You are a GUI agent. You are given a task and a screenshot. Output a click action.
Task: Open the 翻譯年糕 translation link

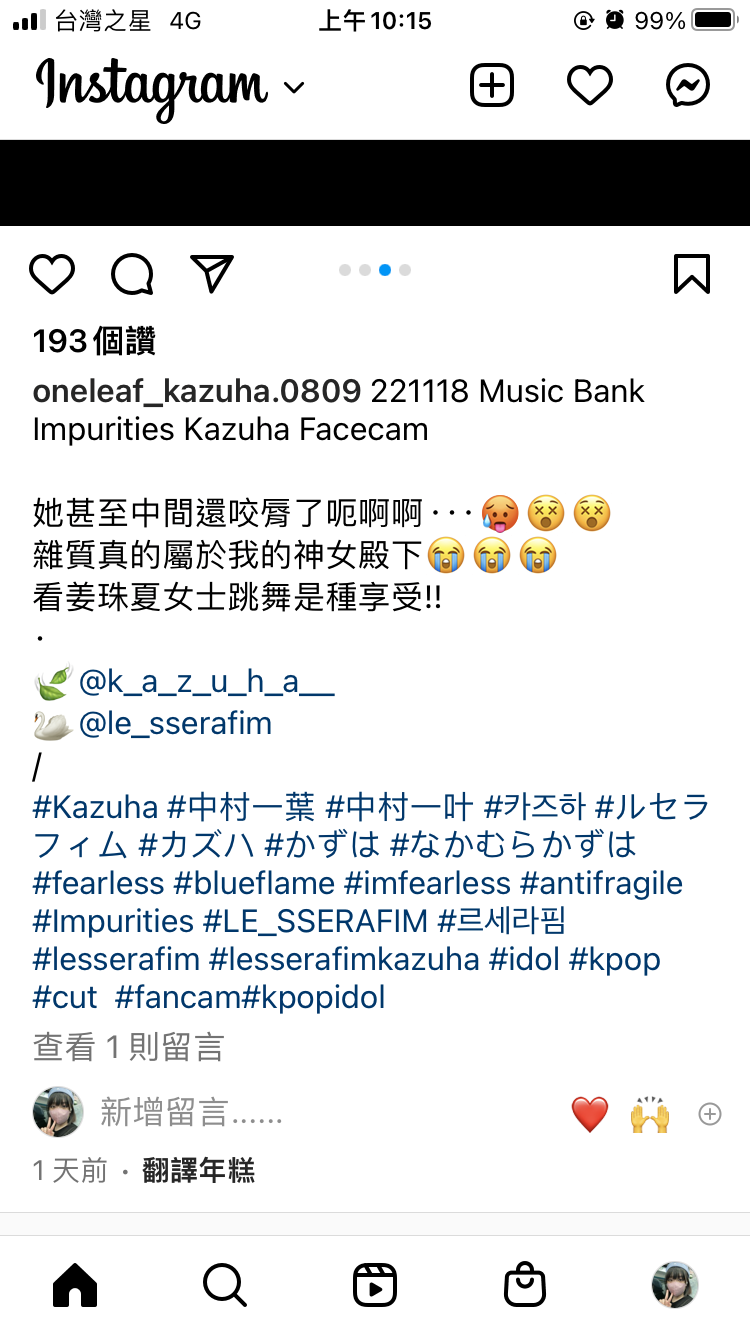coord(198,1170)
